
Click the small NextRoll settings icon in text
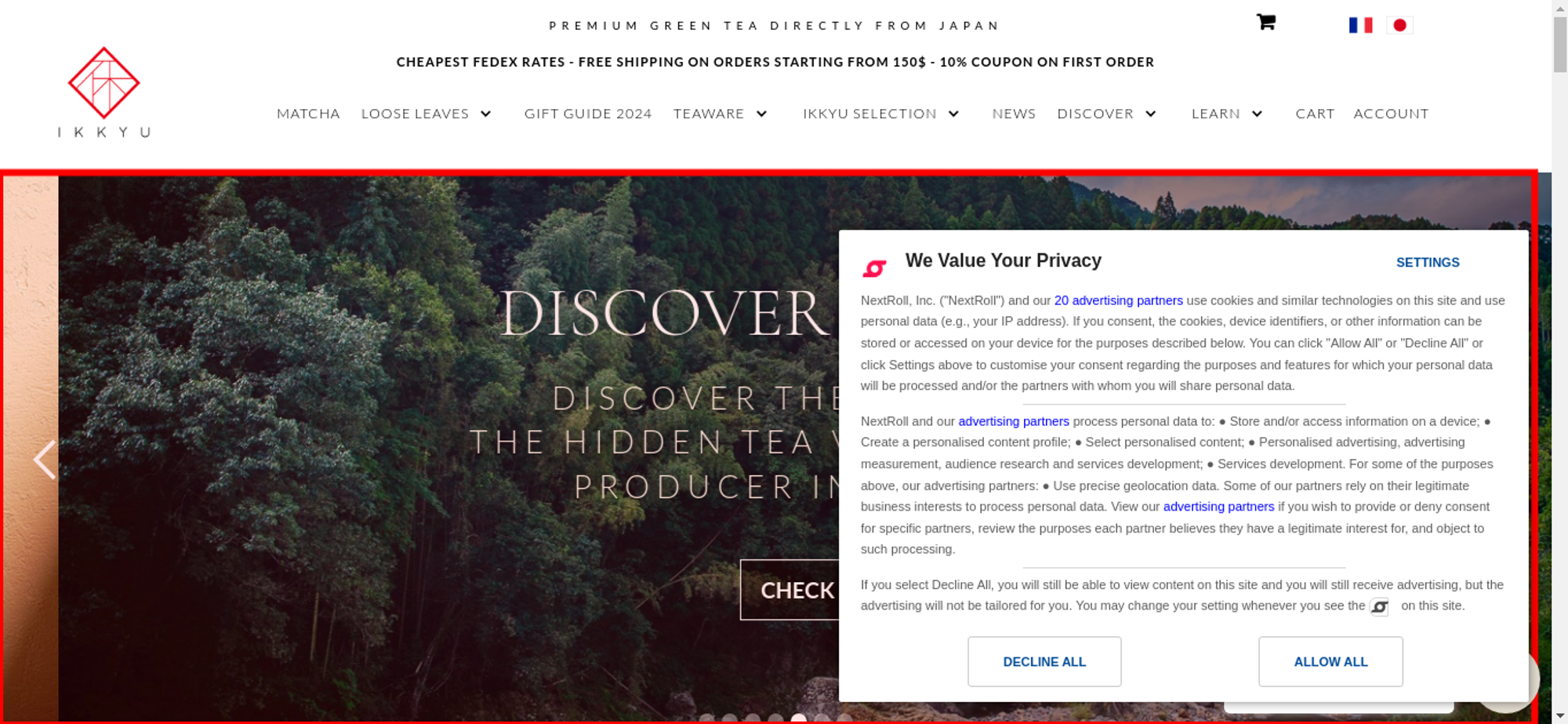(x=1379, y=606)
